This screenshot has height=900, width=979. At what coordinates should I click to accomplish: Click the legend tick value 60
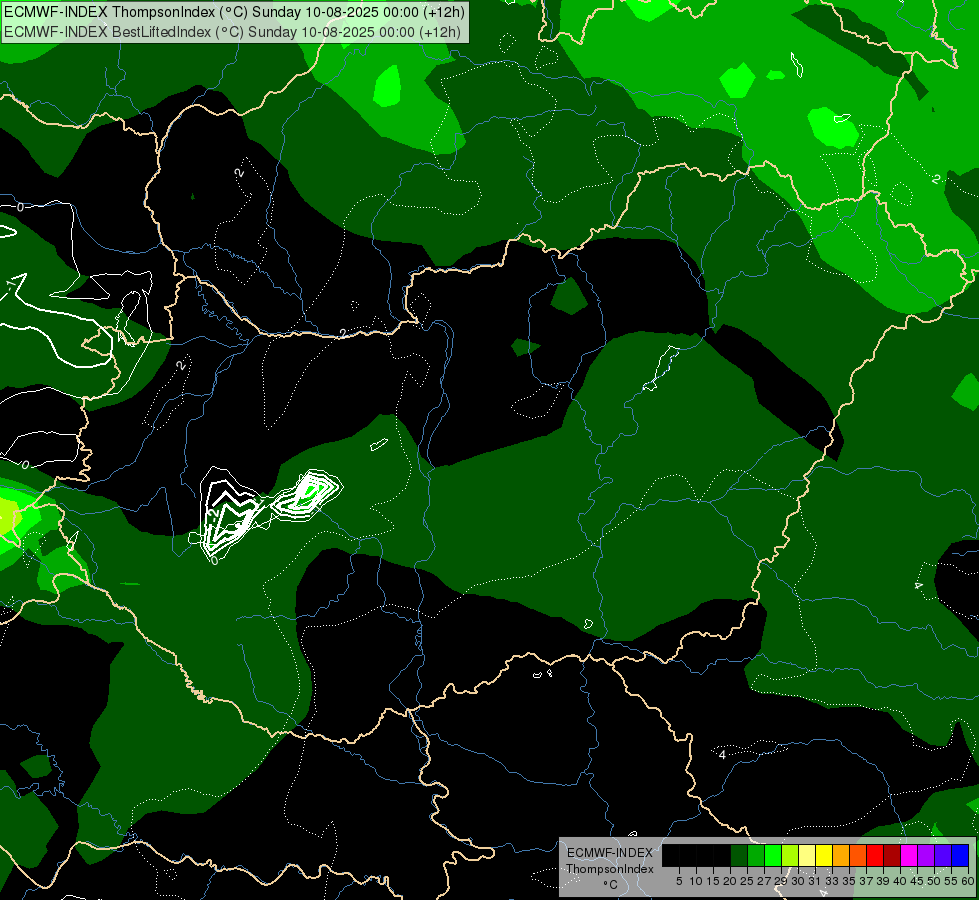[x=968, y=881]
